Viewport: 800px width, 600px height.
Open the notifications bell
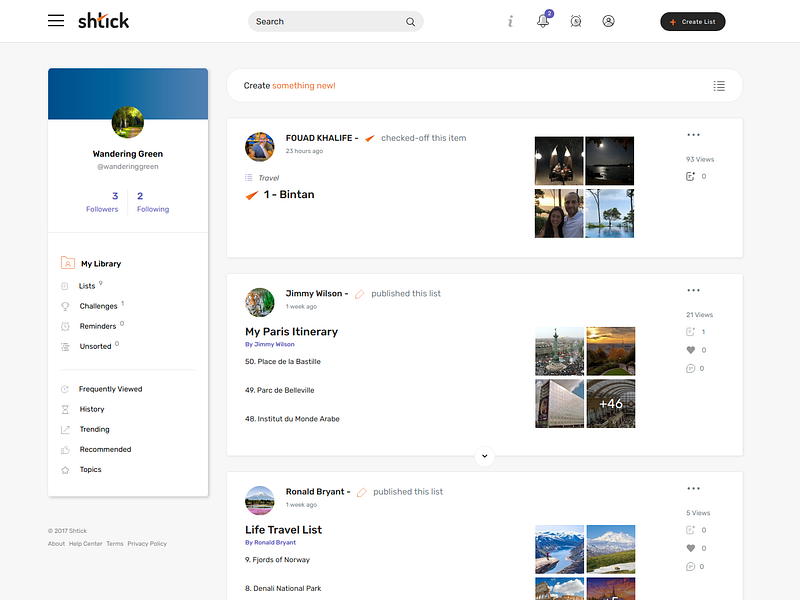[543, 21]
